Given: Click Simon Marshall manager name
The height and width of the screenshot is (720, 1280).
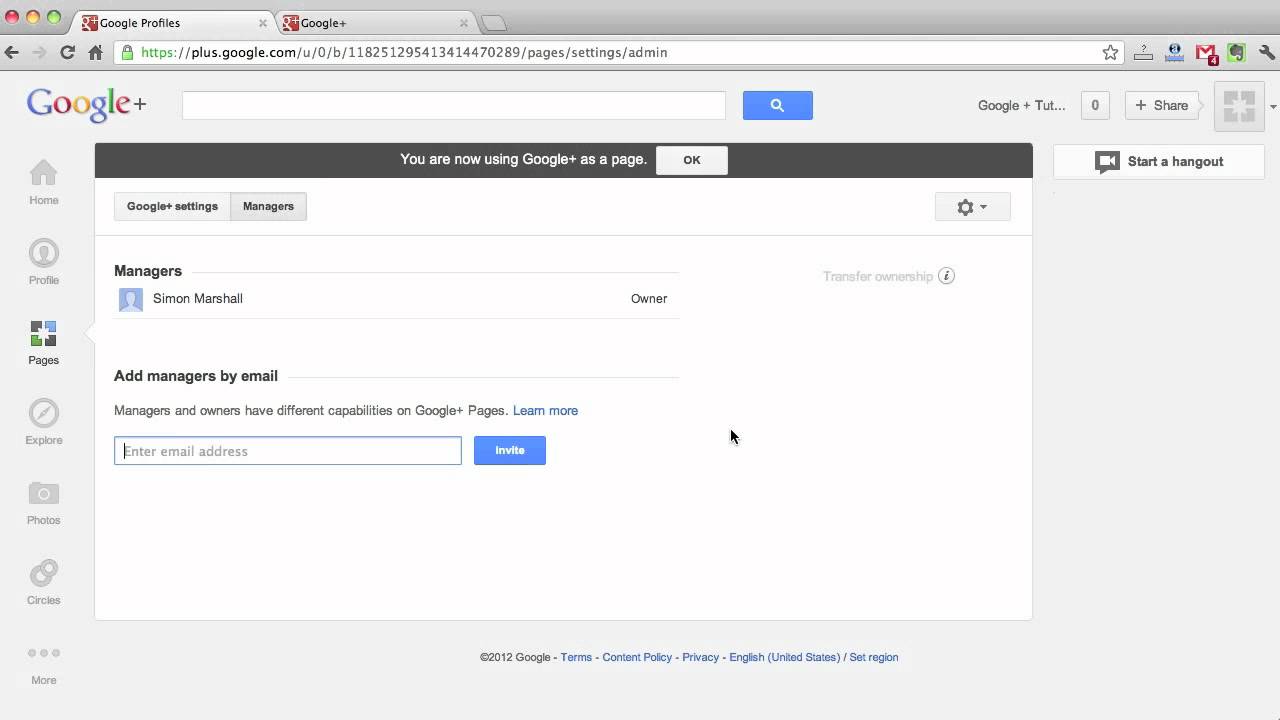Looking at the screenshot, I should pos(198,299).
